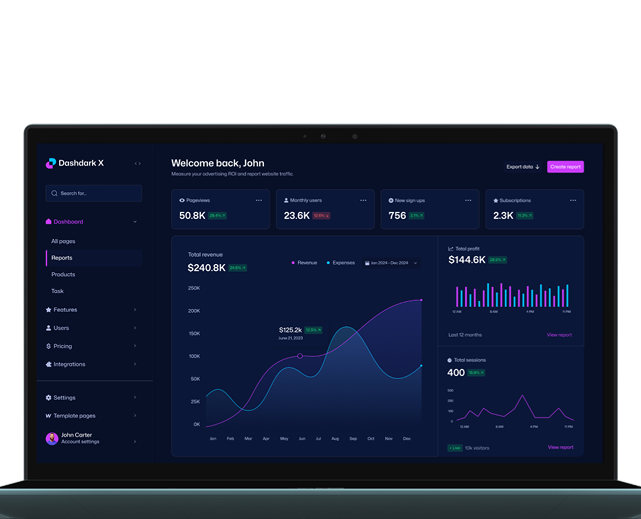Toggle the Revenue series in chart legend
This screenshot has height=519, width=641.
[x=304, y=262]
